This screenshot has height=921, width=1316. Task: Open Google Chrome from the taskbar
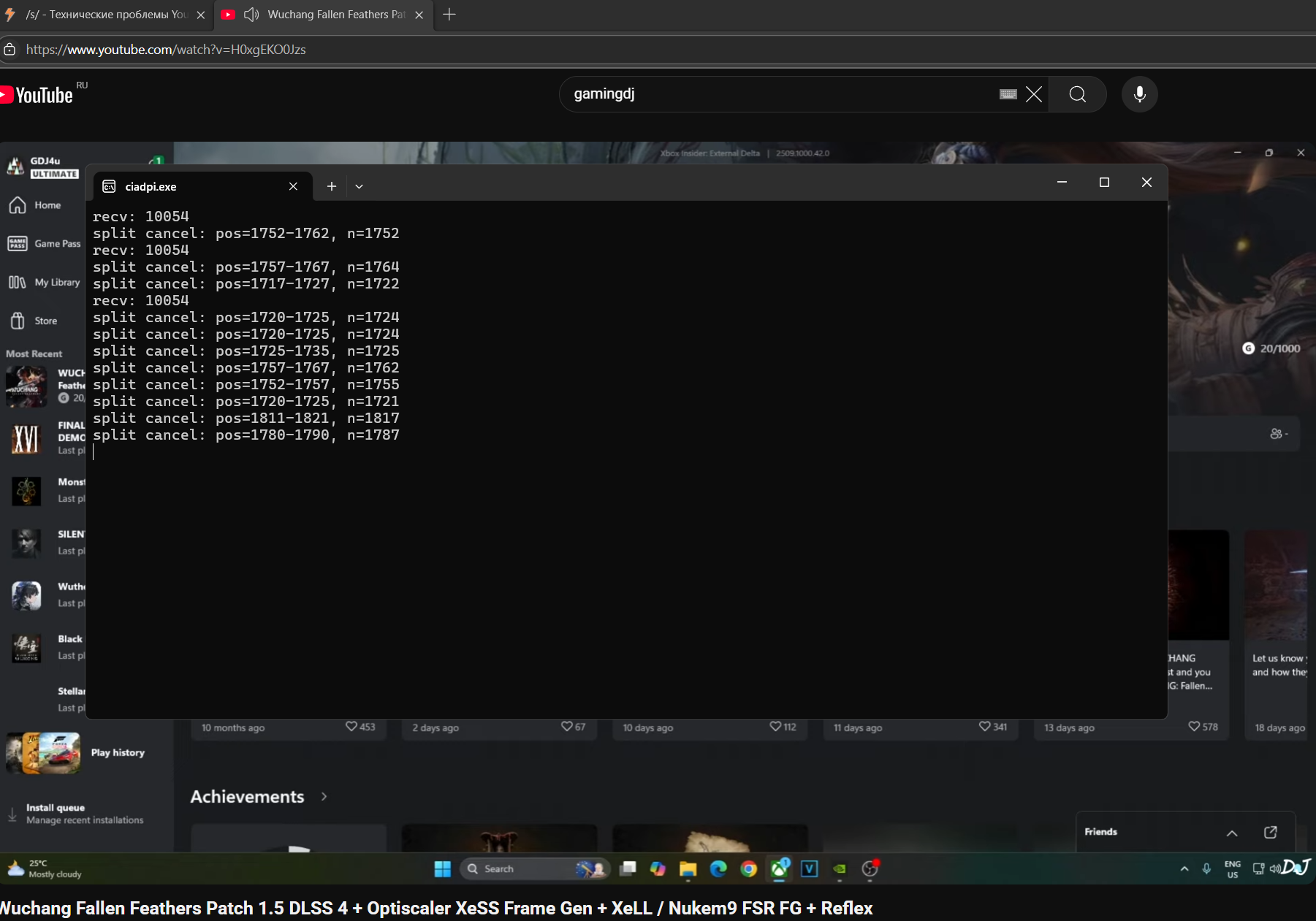click(x=748, y=868)
